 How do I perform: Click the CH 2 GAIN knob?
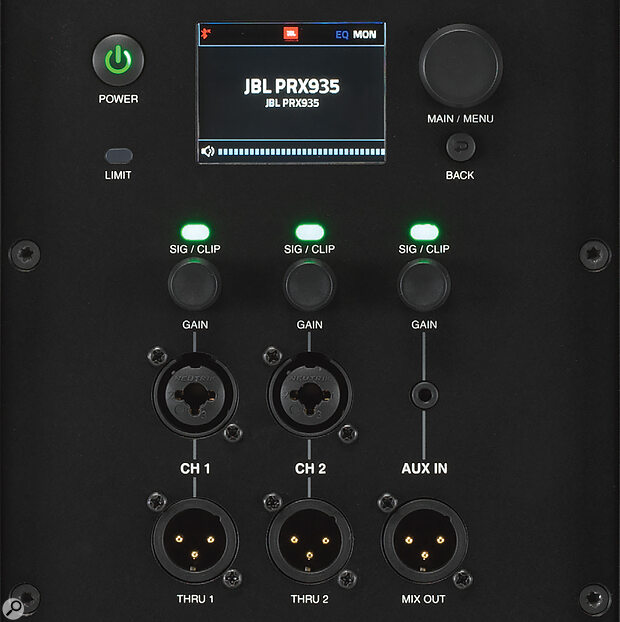309,285
